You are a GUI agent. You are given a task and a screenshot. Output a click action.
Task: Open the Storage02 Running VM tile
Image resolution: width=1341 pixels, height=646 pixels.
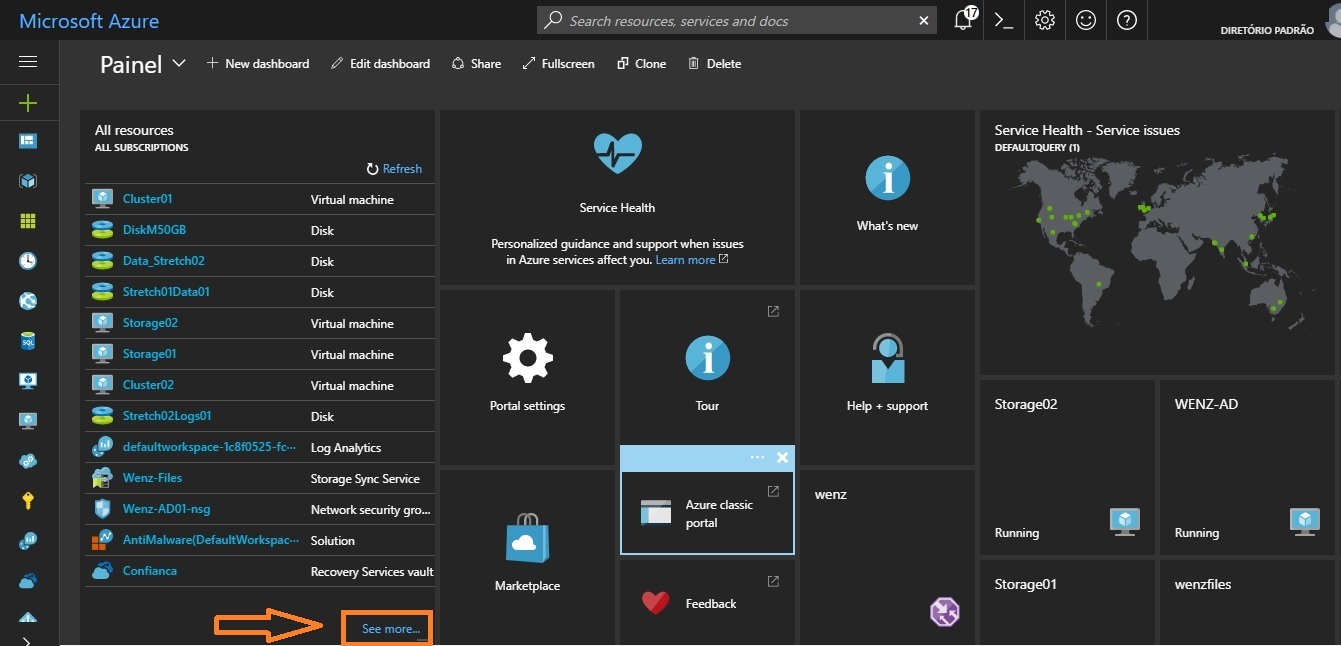tap(1067, 468)
